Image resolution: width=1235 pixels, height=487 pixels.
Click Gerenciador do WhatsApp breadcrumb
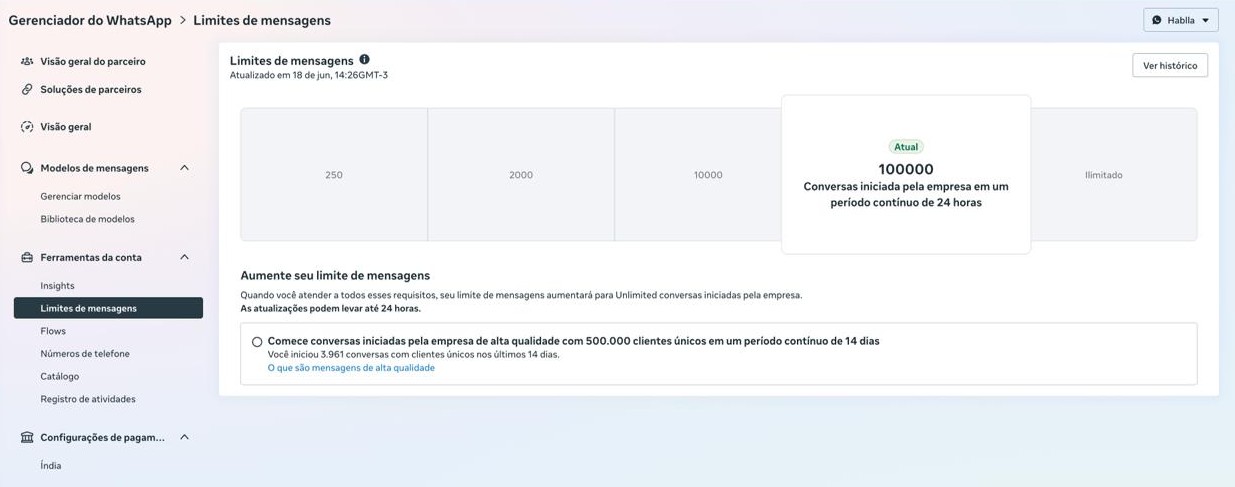tap(90, 20)
